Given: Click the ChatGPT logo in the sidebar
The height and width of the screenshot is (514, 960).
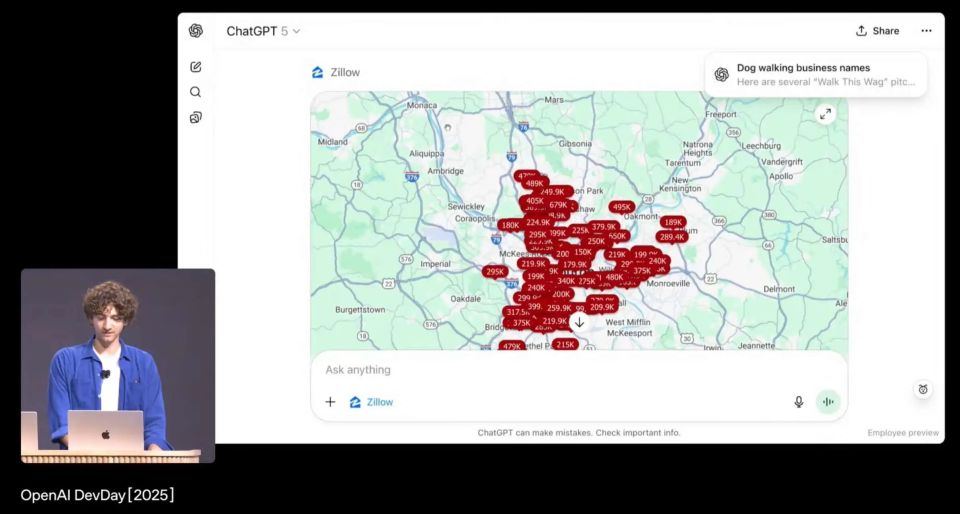Looking at the screenshot, I should click(x=195, y=31).
